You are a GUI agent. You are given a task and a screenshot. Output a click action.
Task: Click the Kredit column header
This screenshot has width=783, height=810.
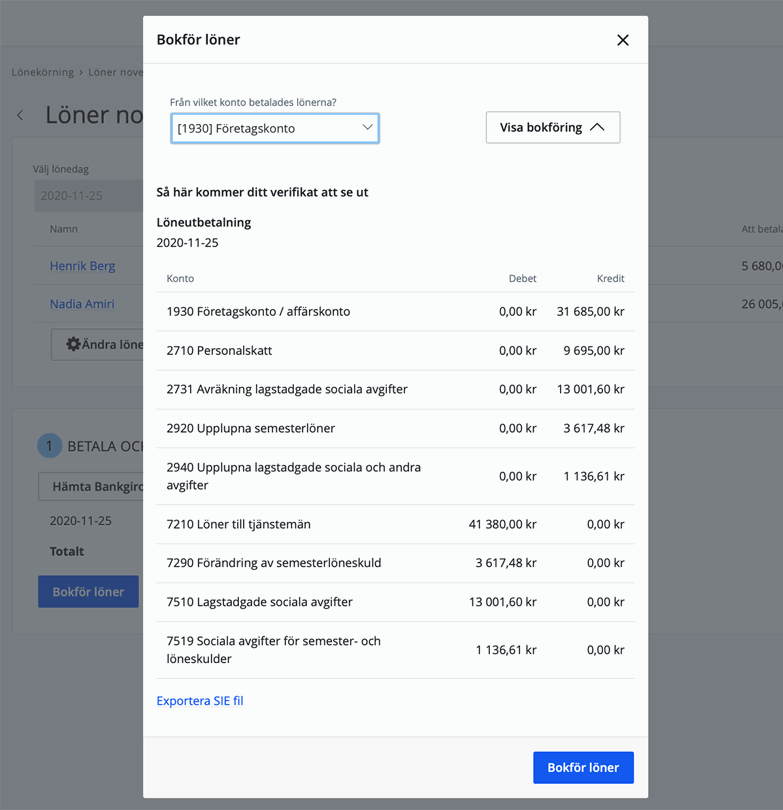[610, 278]
